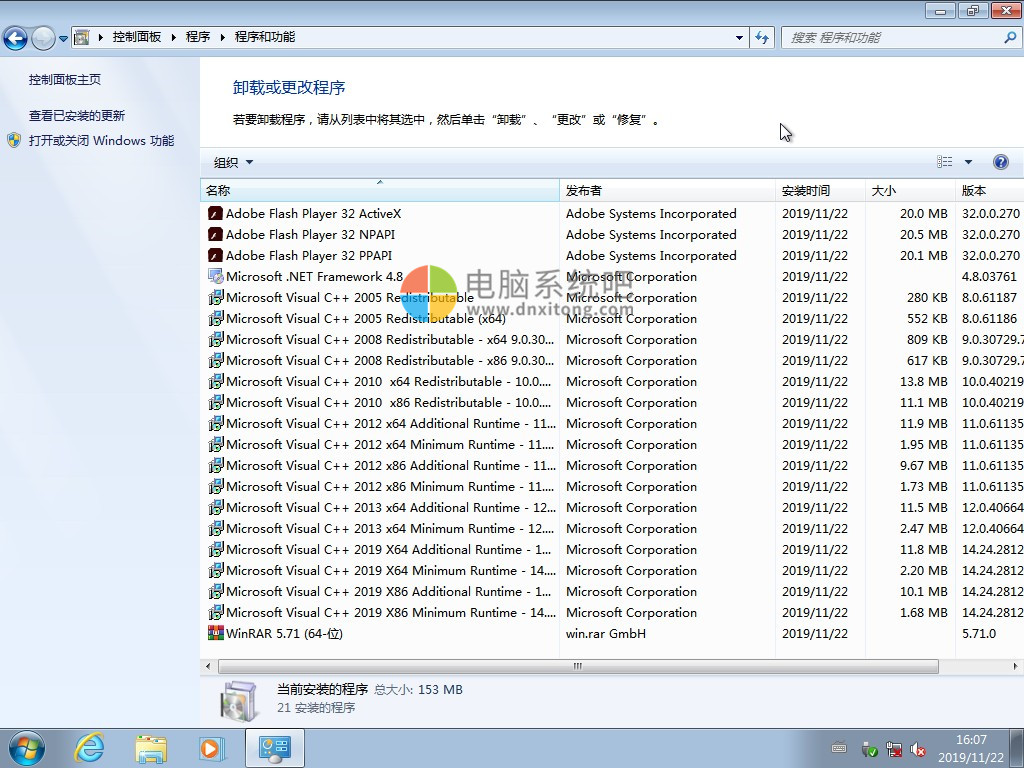Select the WinRAR 5.71 program icon
1024x768 pixels.
[x=215, y=634]
